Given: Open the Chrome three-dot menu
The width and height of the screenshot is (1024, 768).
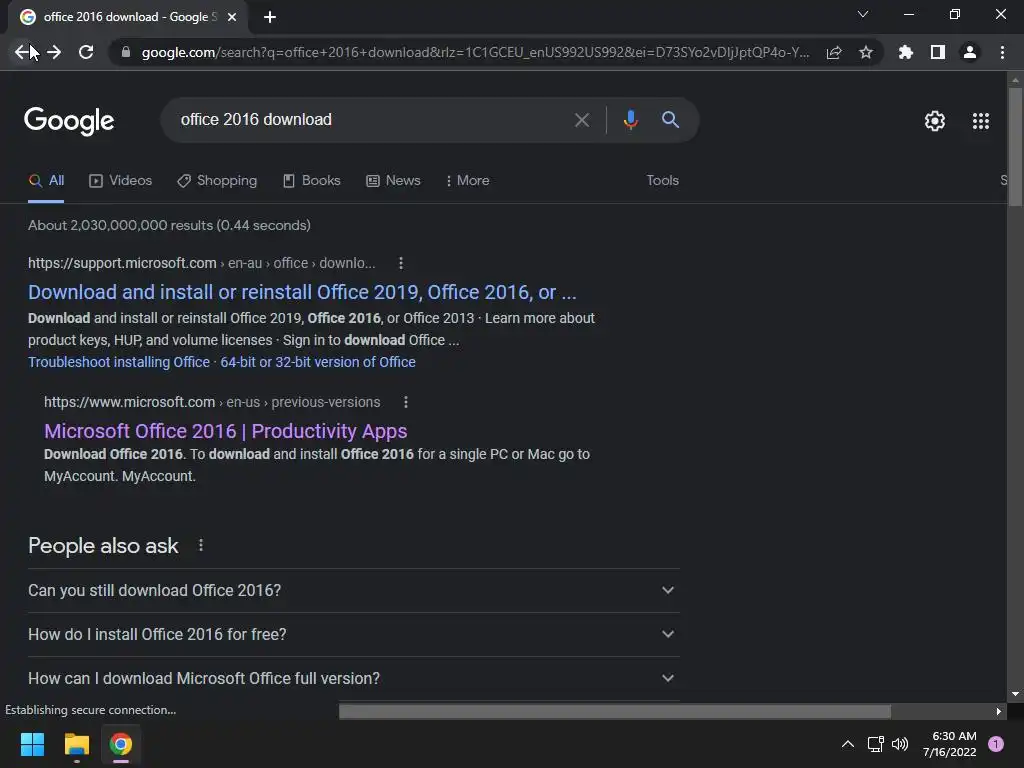Looking at the screenshot, I should pos(1002,52).
